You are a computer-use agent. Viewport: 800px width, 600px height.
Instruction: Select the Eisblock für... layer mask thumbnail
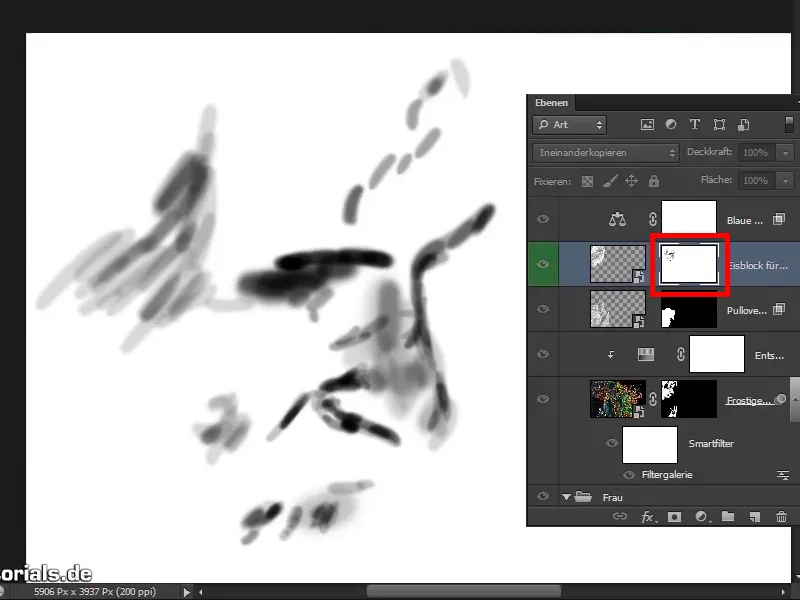click(689, 264)
